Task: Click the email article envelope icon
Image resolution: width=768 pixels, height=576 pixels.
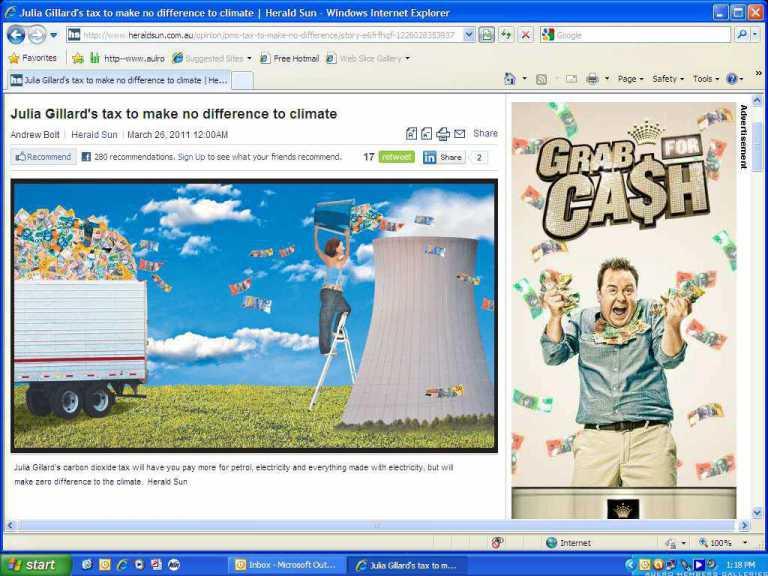Action: (460, 134)
